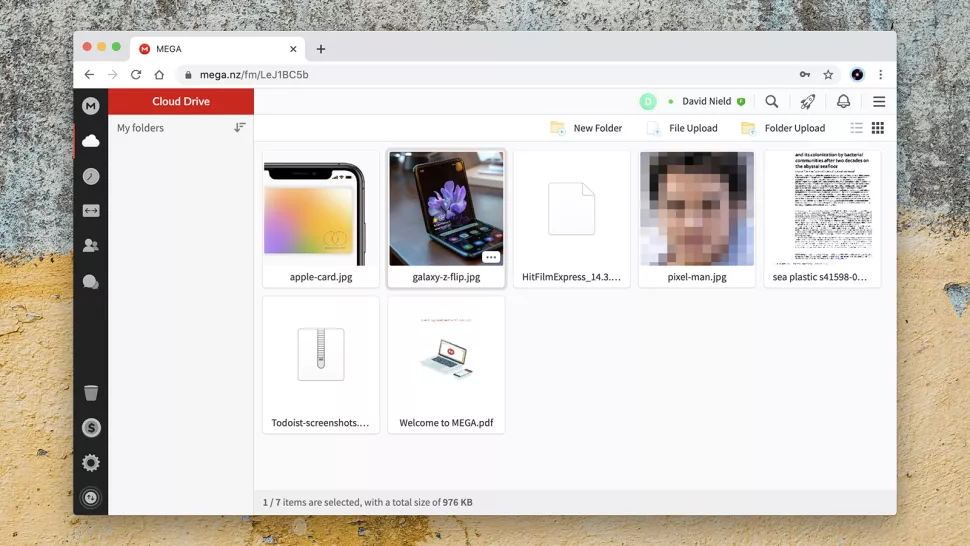Switch to thumbnail grid view
Image resolution: width=970 pixels, height=546 pixels.
click(878, 128)
